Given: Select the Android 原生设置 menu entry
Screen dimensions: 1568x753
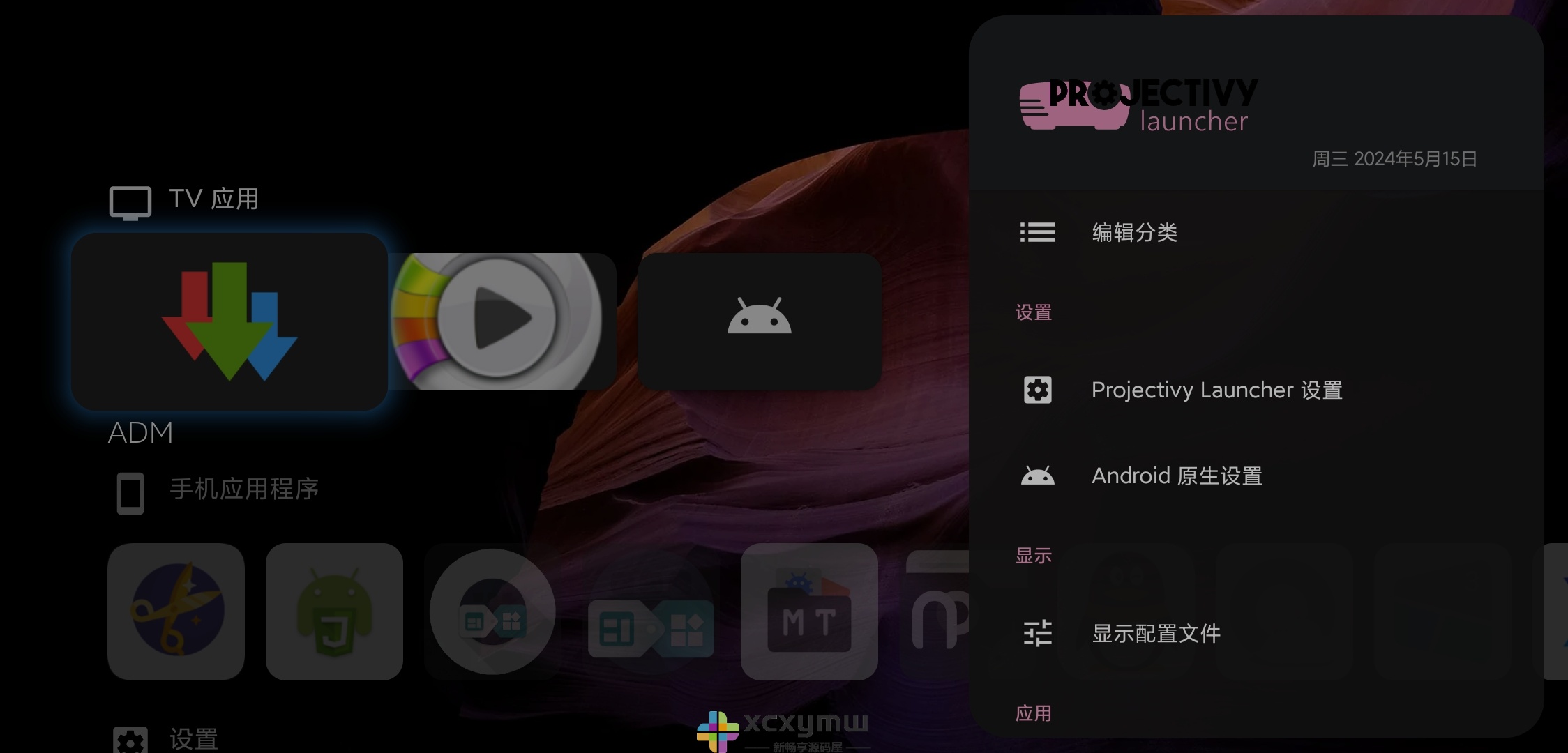Looking at the screenshot, I should click(x=1176, y=476).
